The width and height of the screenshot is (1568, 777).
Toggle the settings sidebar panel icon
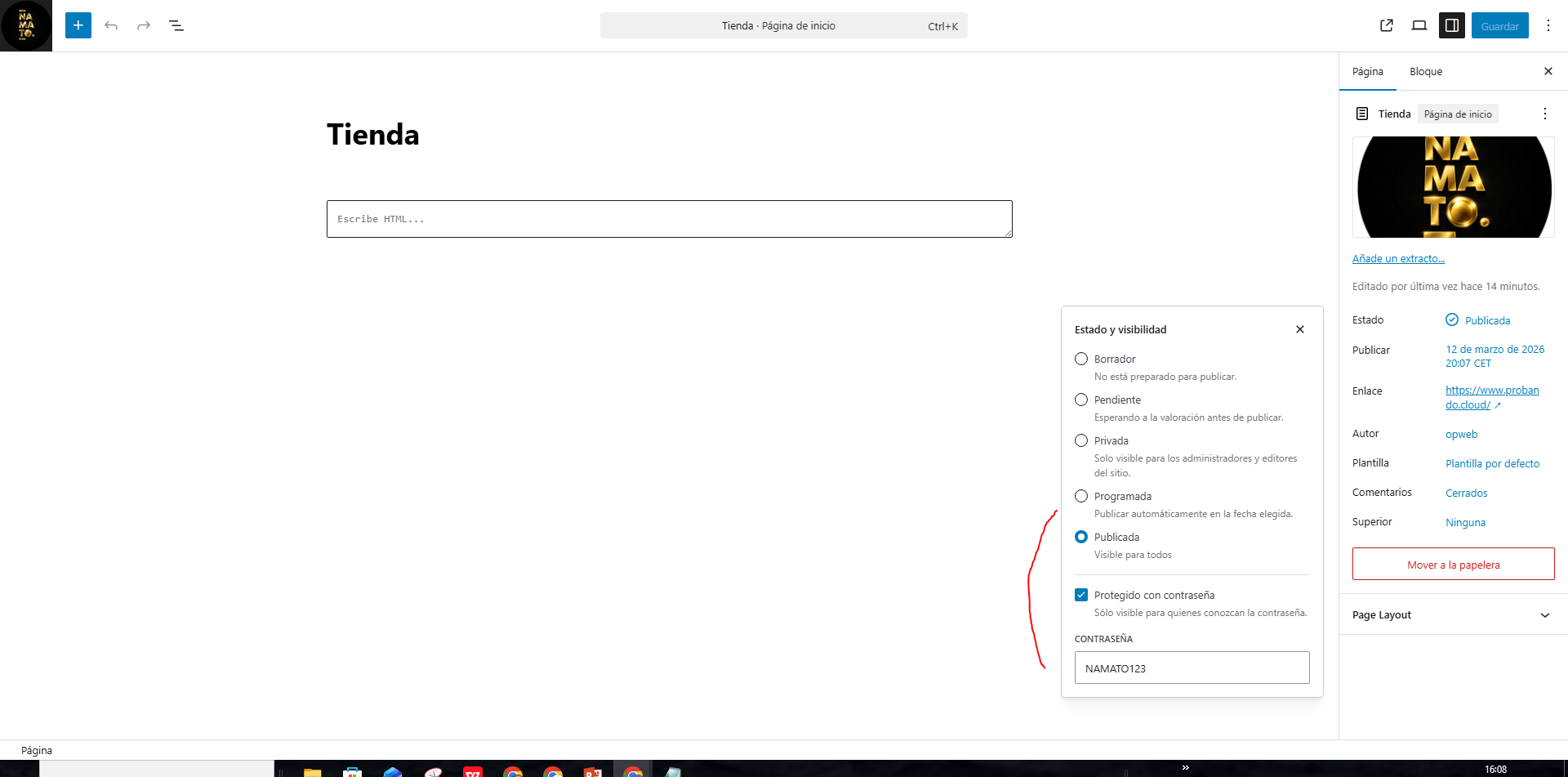point(1452,25)
